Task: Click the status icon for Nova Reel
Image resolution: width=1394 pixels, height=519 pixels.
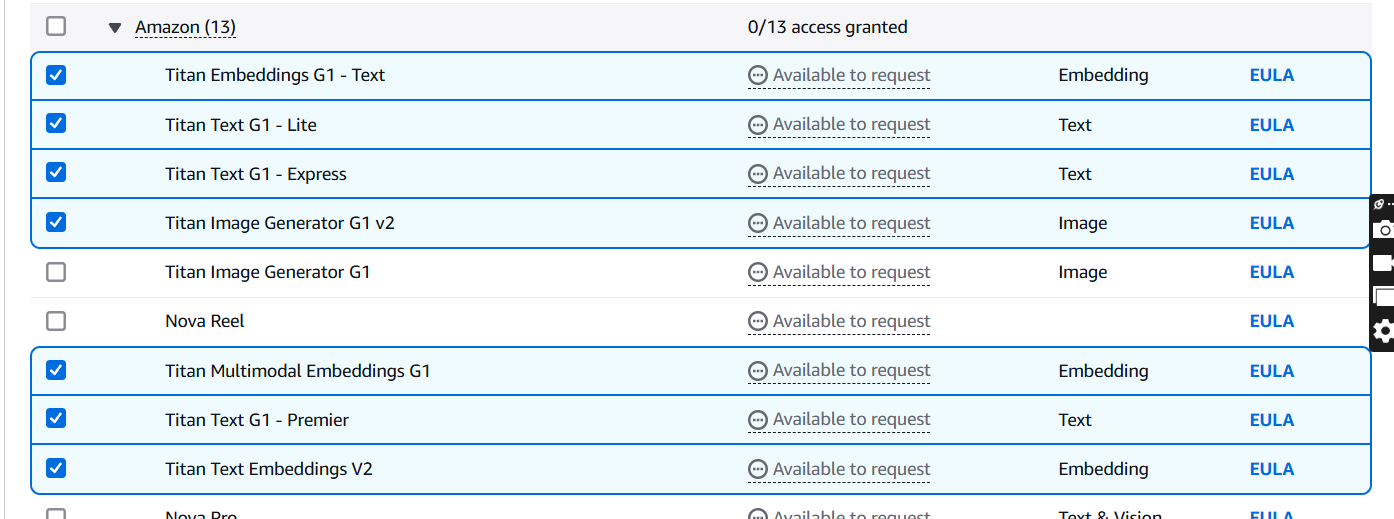Action: [758, 321]
